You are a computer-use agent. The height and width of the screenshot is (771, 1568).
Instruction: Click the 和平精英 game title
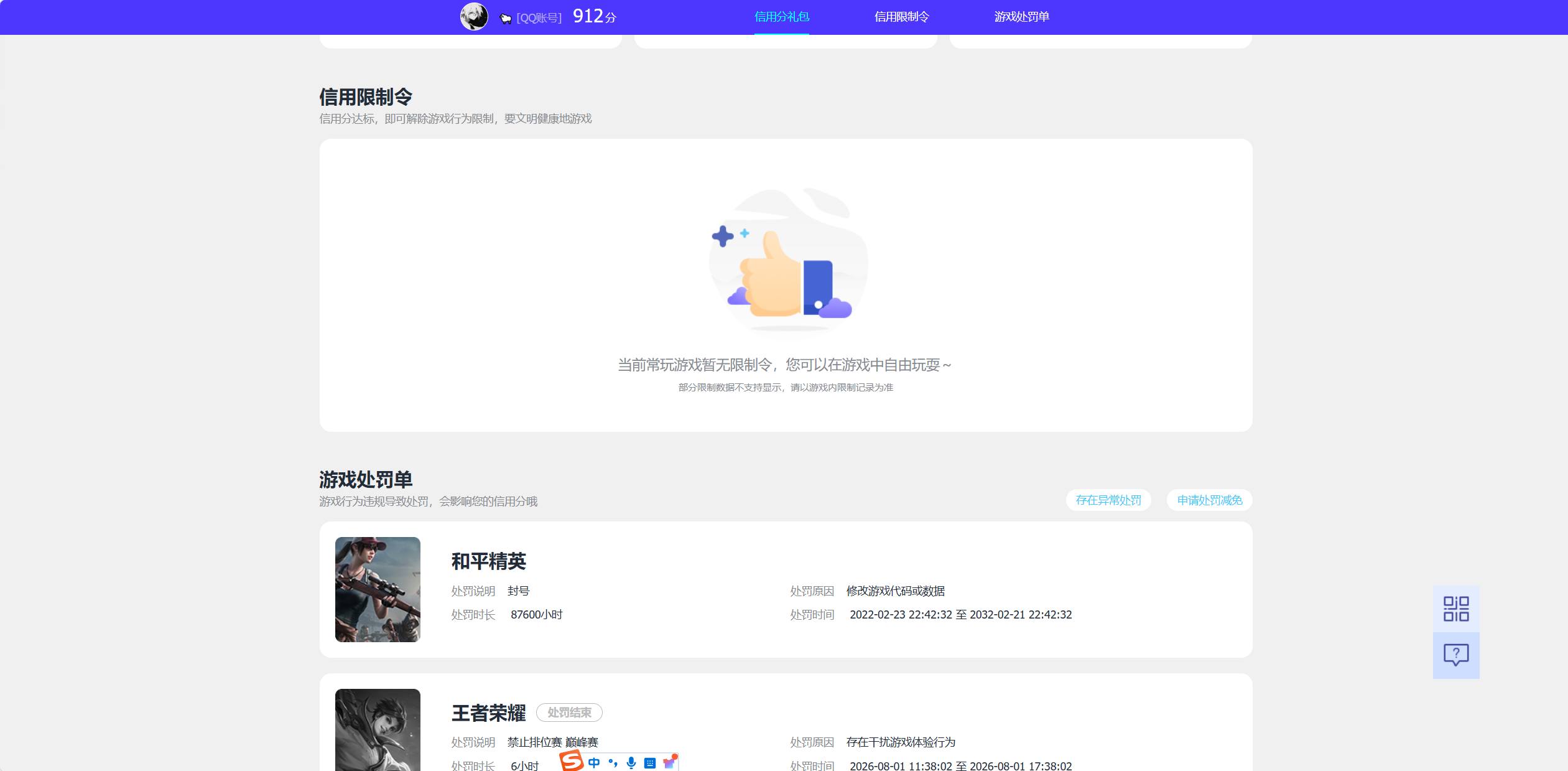click(489, 561)
